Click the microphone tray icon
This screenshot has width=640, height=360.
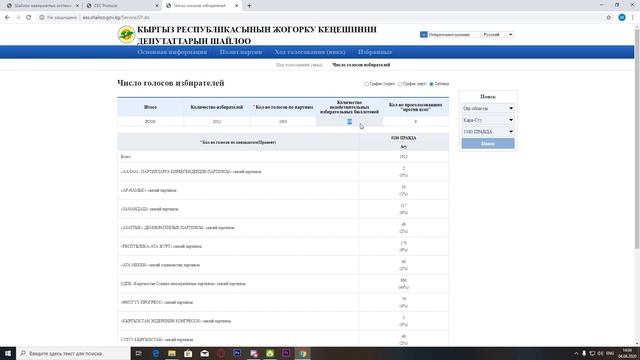coord(584,353)
